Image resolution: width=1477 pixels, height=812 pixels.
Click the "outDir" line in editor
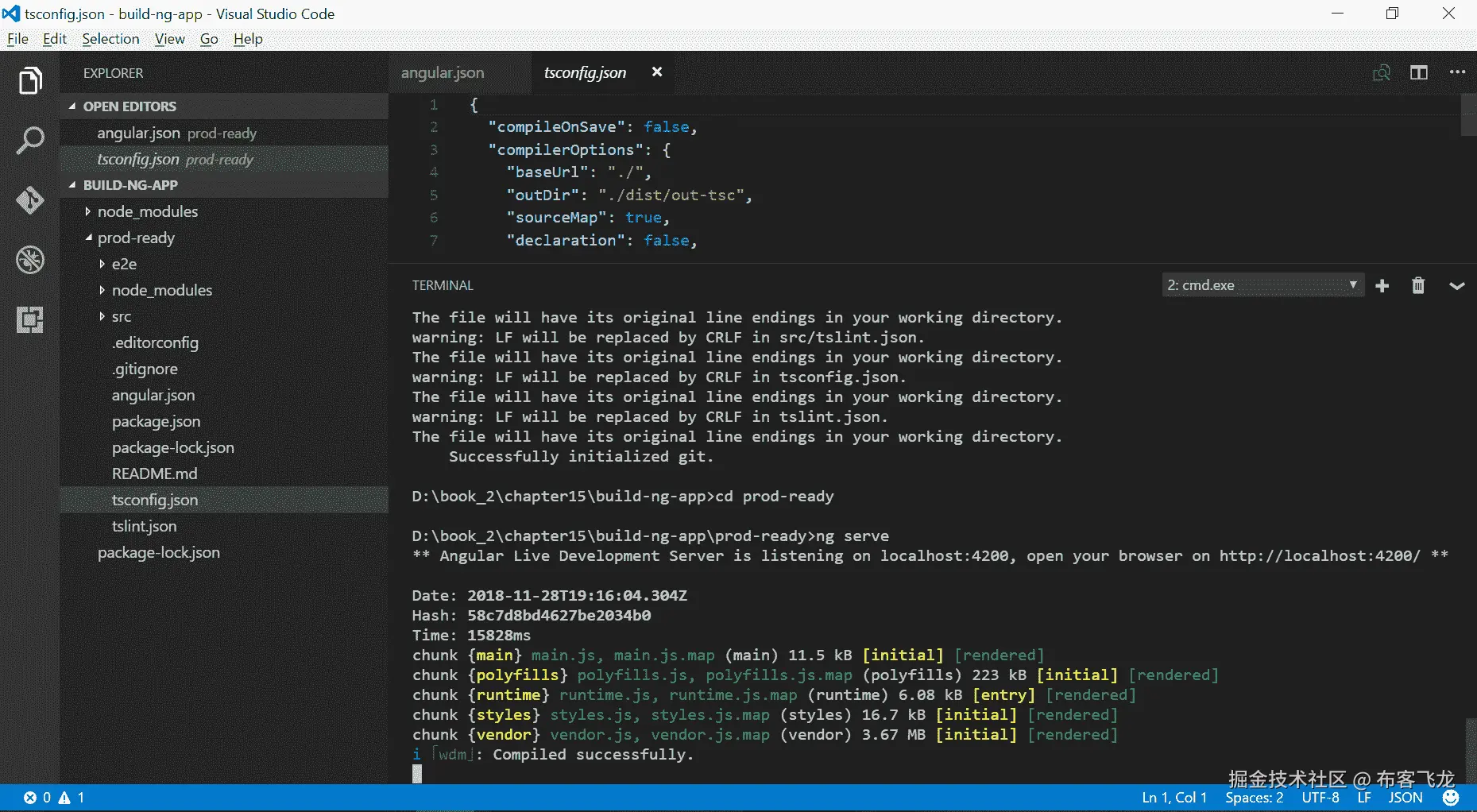pos(628,195)
